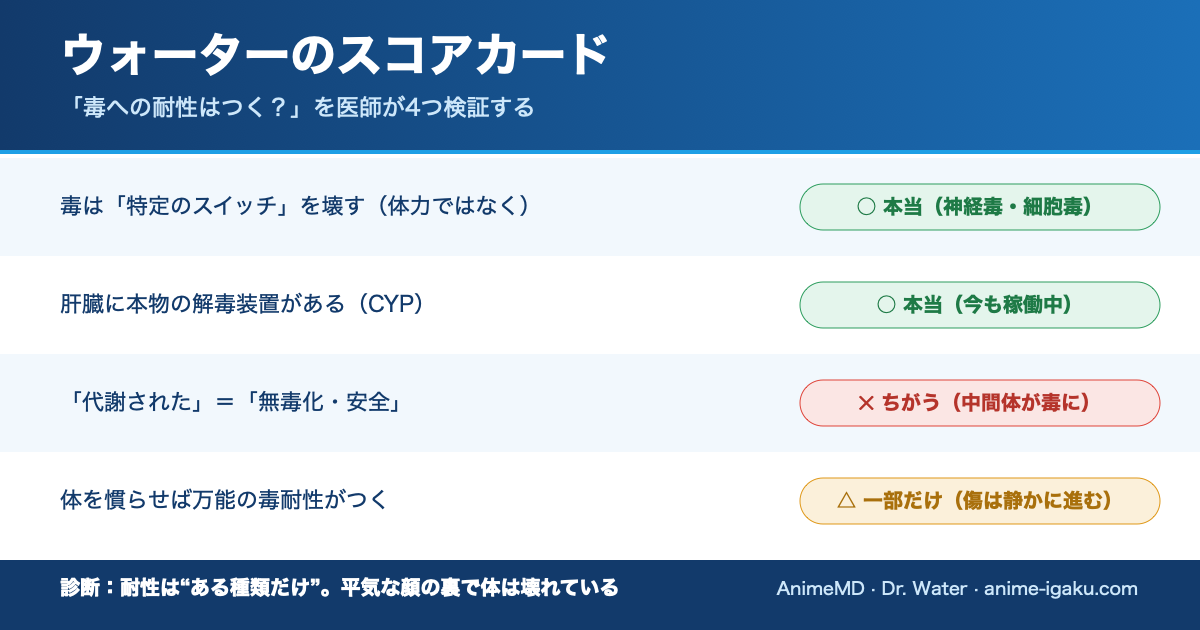The width and height of the screenshot is (1200, 630).
Task: Click the light blue divider line under header
Action: (600, 152)
